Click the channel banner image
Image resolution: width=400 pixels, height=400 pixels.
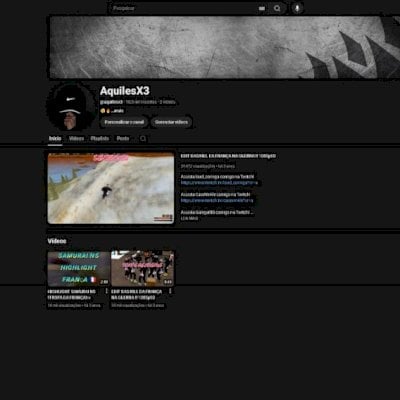pyautogui.click(x=224, y=47)
